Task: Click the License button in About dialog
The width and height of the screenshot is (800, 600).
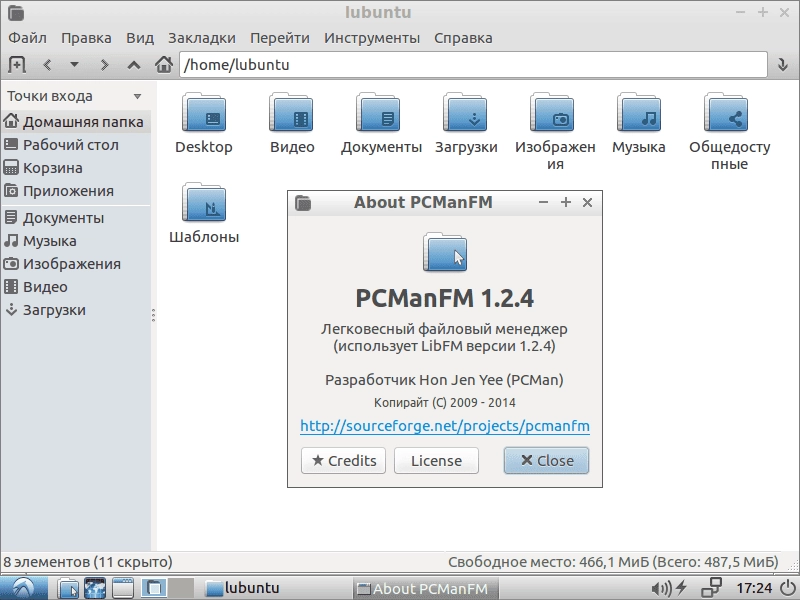Action: [x=436, y=461]
